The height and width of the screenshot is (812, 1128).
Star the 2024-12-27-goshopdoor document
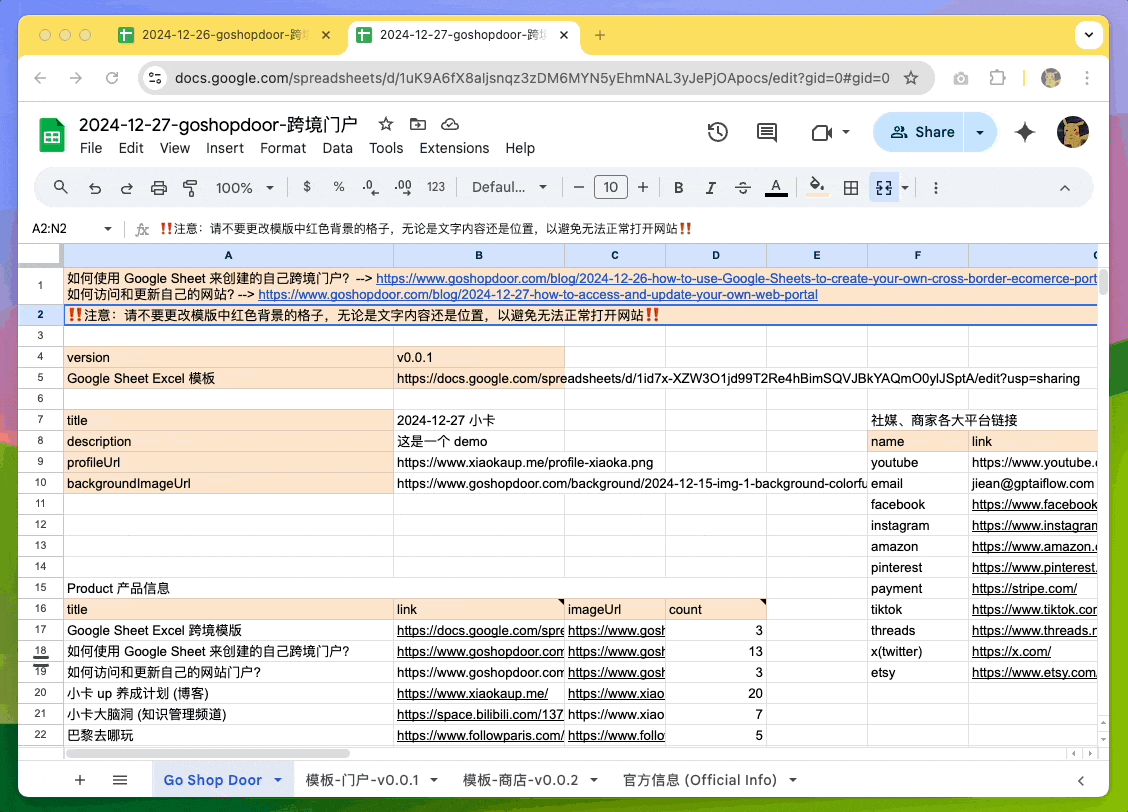coord(386,124)
